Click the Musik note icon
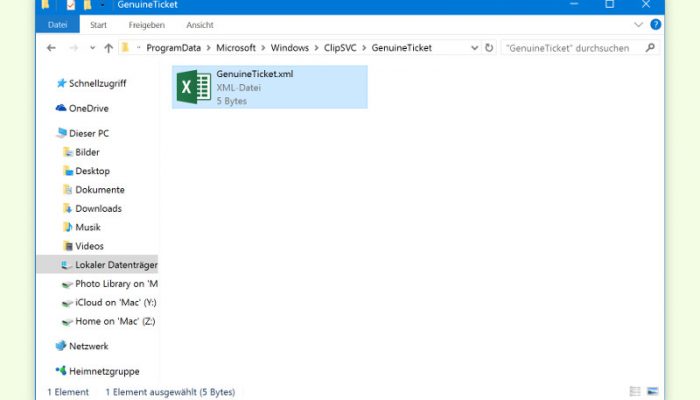This screenshot has height=400, width=700. pos(67,227)
